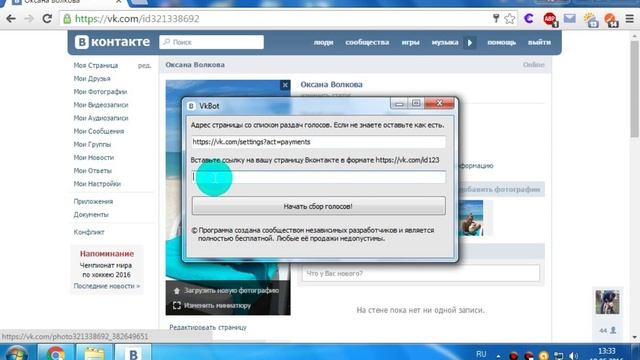Click the friend avatar thumbnail at right

click(x=607, y=302)
